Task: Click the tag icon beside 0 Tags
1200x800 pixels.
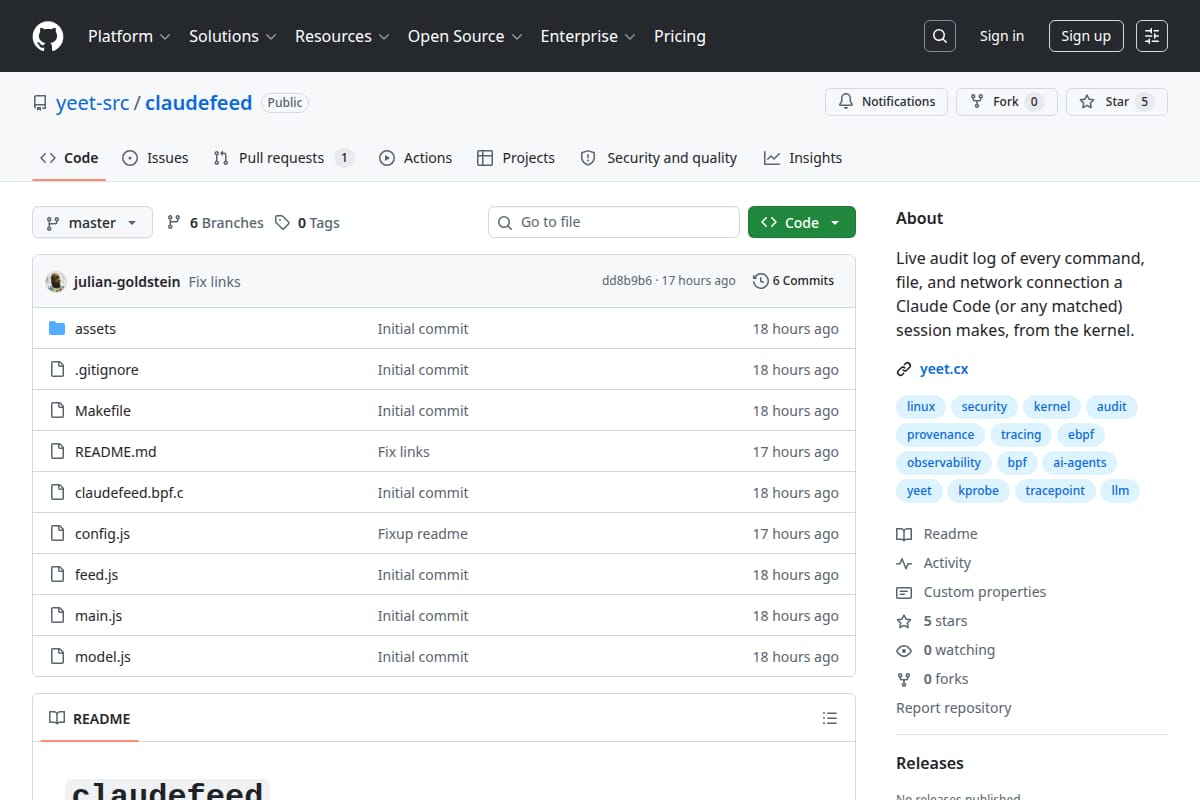Action: pos(283,222)
